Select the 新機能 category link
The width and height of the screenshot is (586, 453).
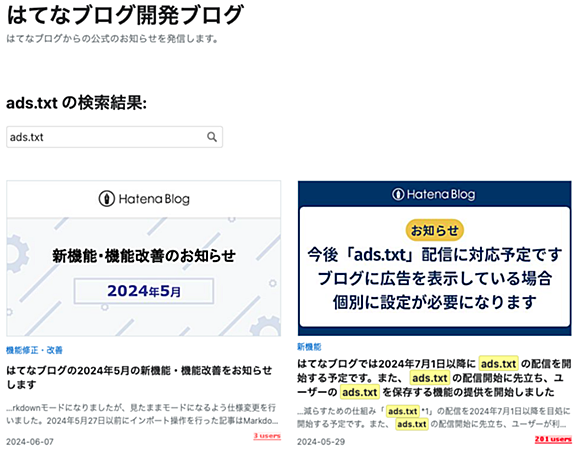point(309,347)
